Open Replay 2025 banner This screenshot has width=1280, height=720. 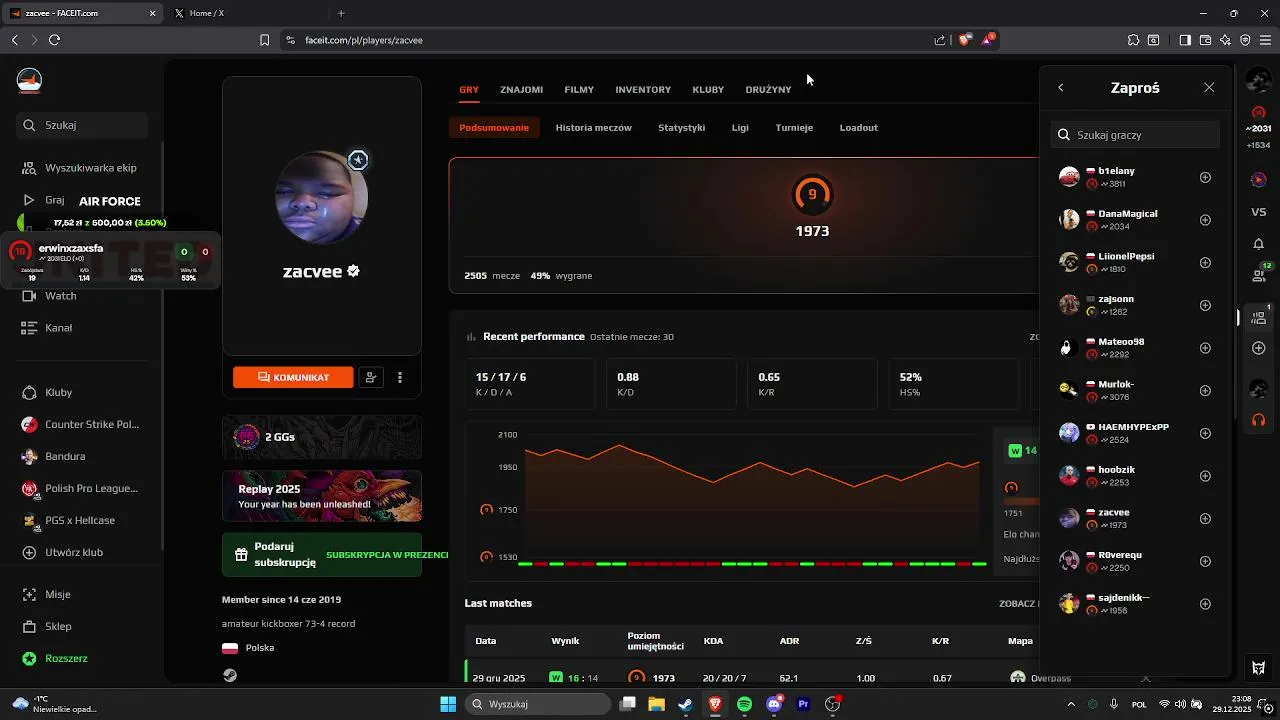pos(322,496)
